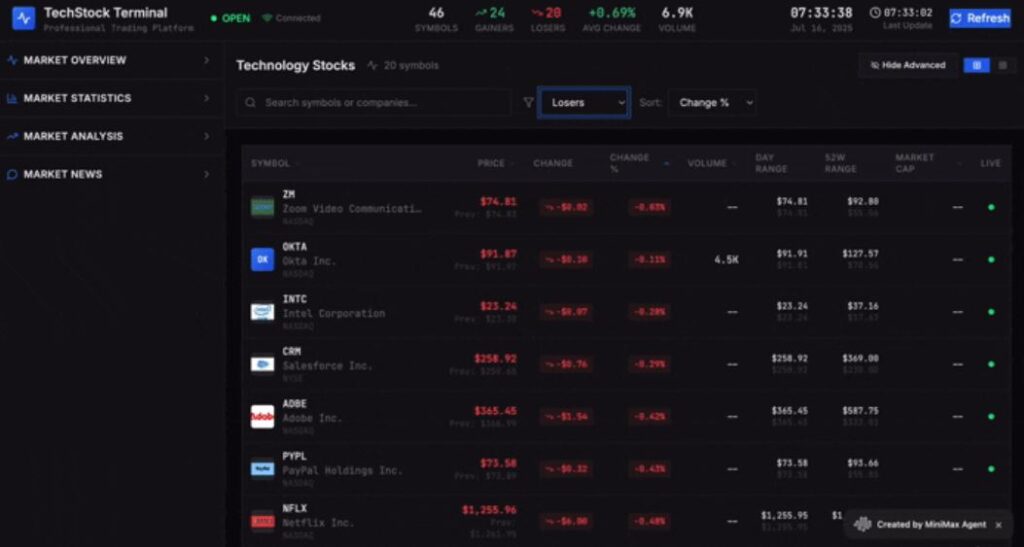1024x547 pixels.
Task: Click the Intel logo icon
Action: pyautogui.click(x=263, y=312)
